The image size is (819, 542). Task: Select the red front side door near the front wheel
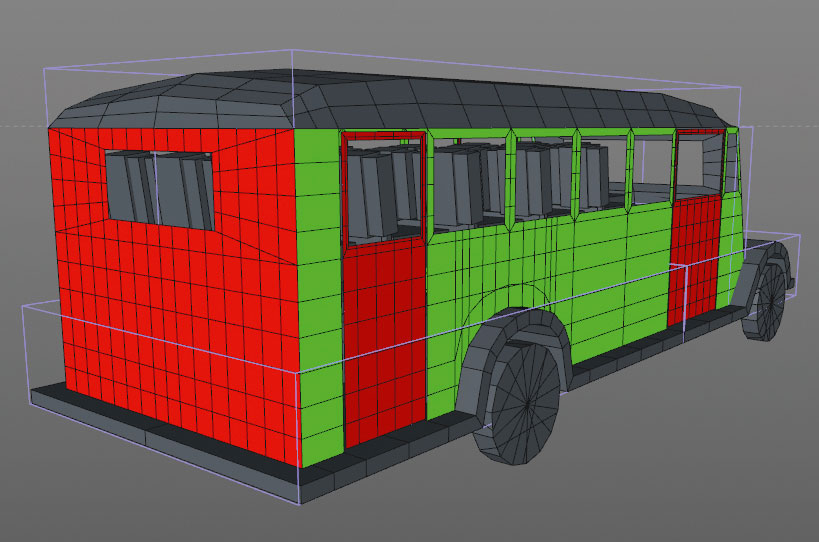[696, 228]
